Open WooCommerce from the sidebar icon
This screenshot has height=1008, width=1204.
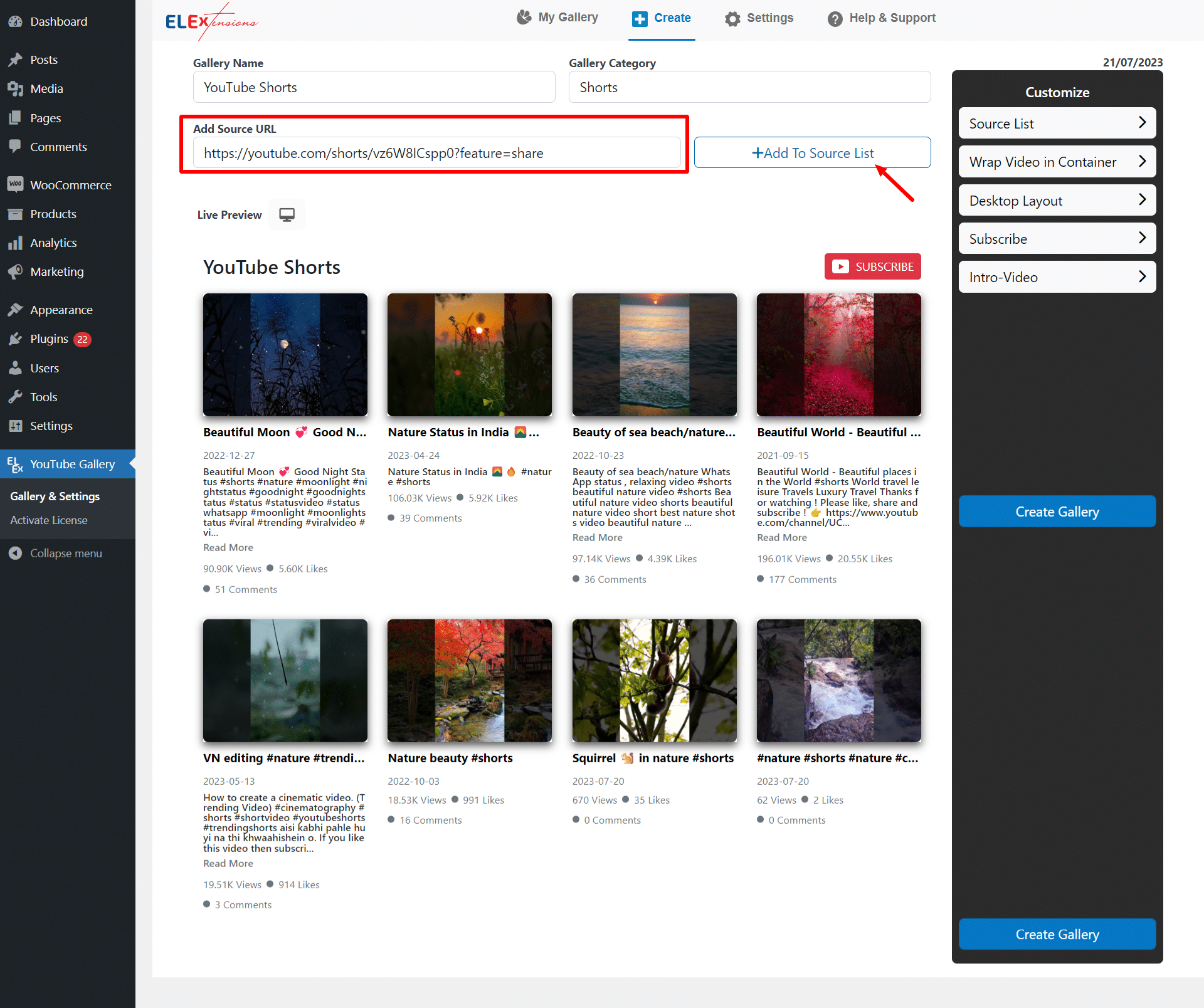(x=16, y=184)
